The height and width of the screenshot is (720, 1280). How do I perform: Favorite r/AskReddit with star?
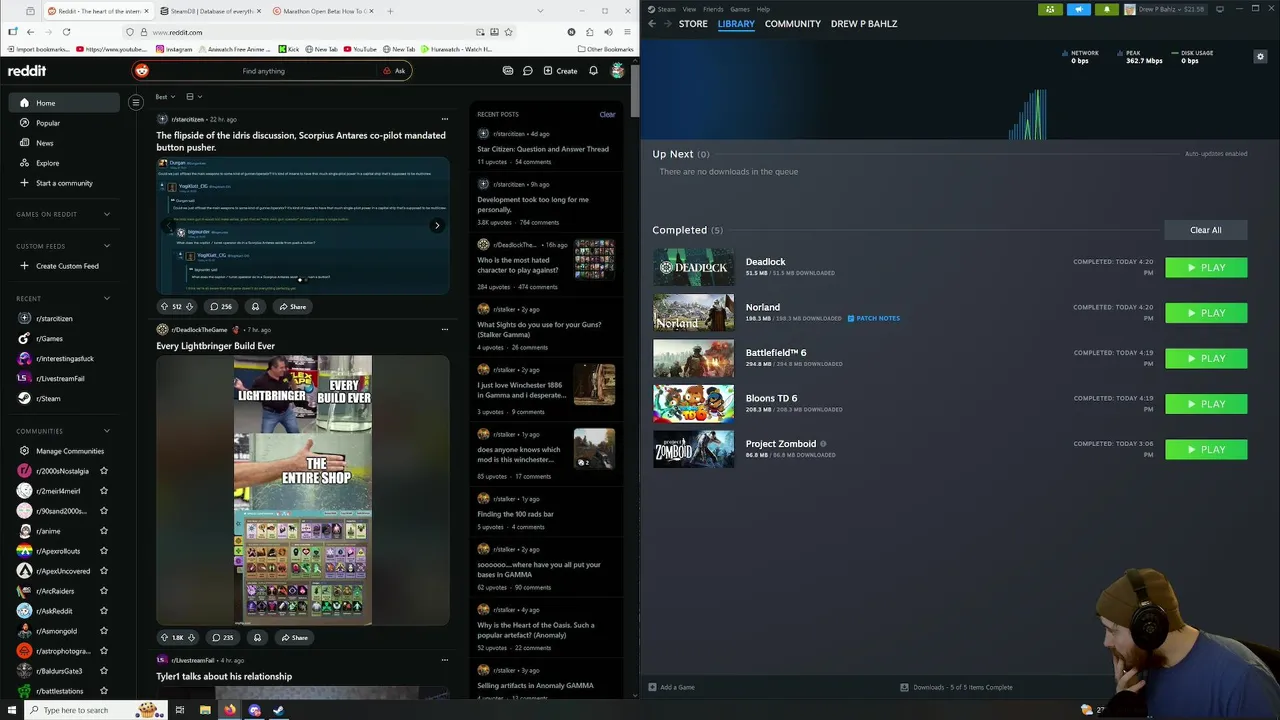[103, 611]
